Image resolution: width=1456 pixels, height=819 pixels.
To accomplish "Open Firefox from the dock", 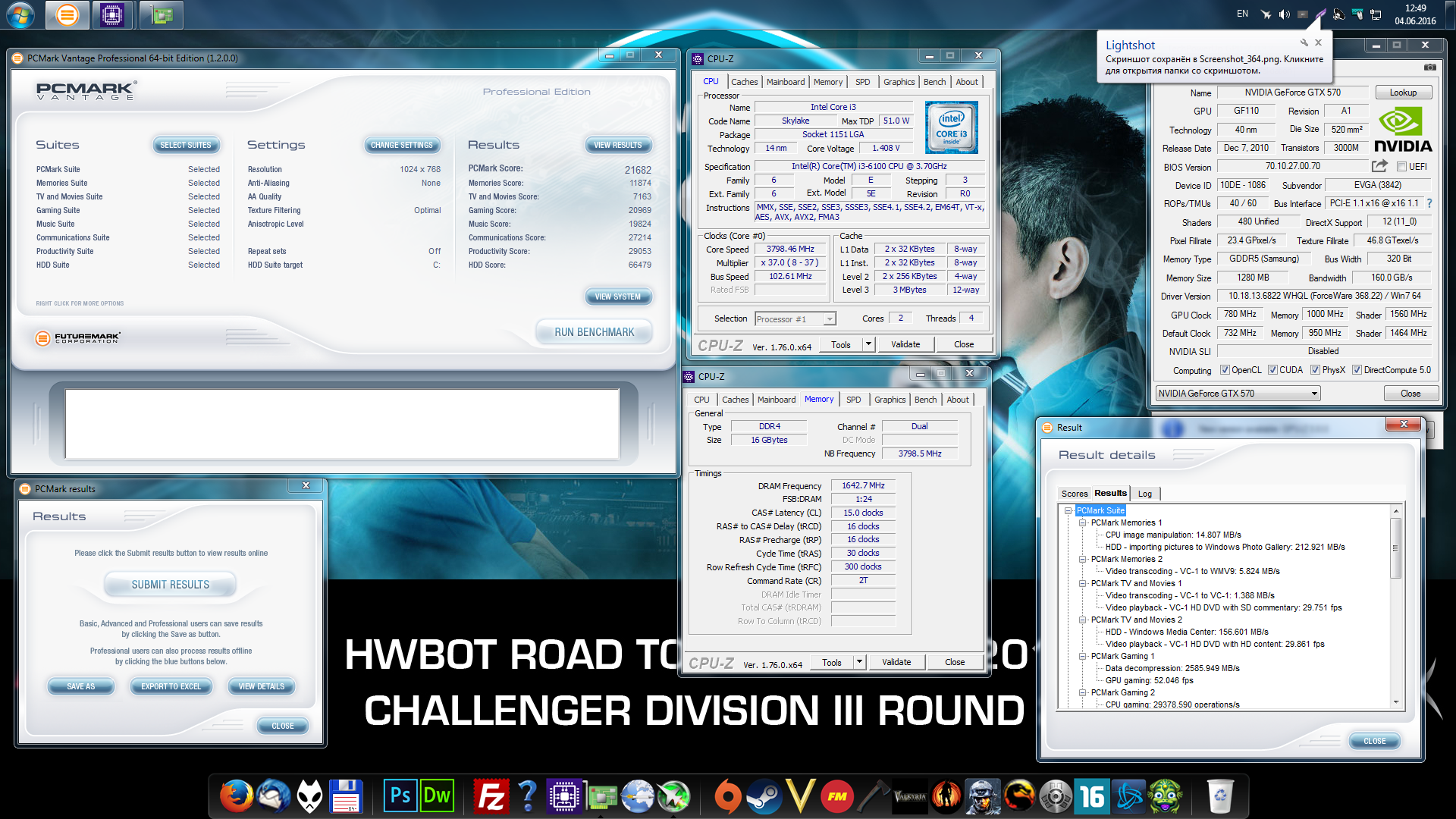I will [x=237, y=796].
